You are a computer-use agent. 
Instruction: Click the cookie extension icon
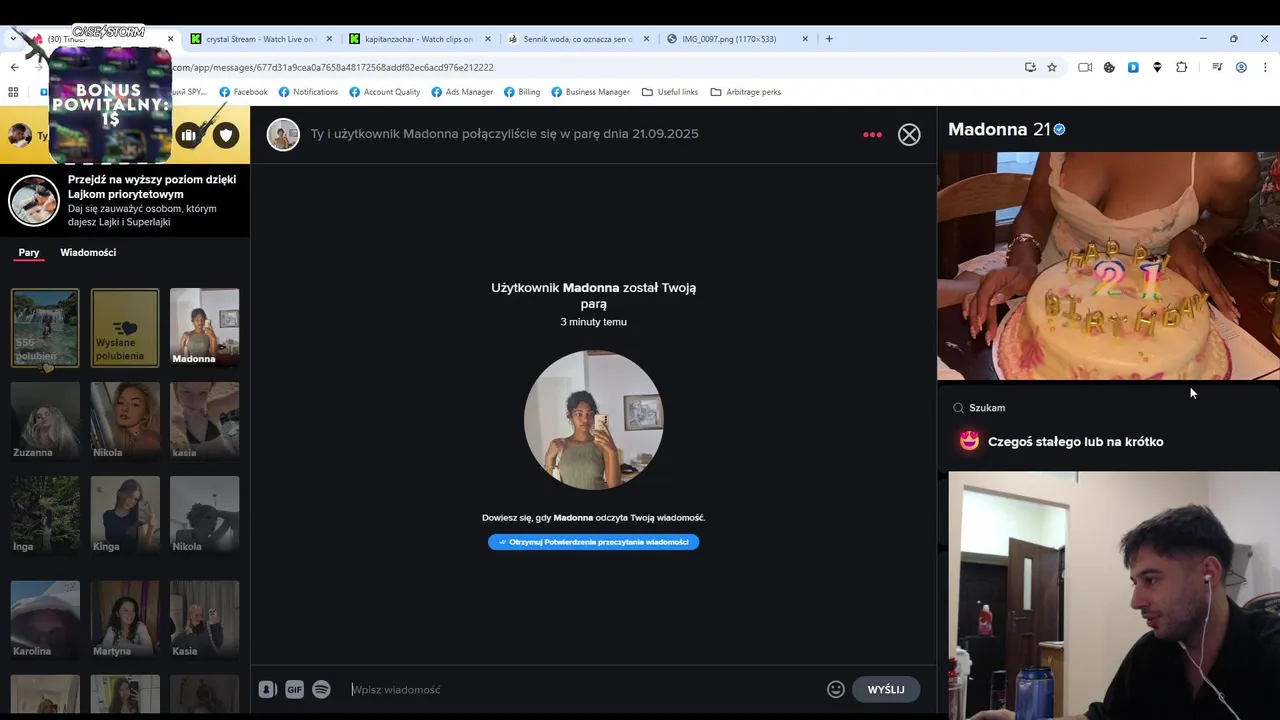[1109, 67]
